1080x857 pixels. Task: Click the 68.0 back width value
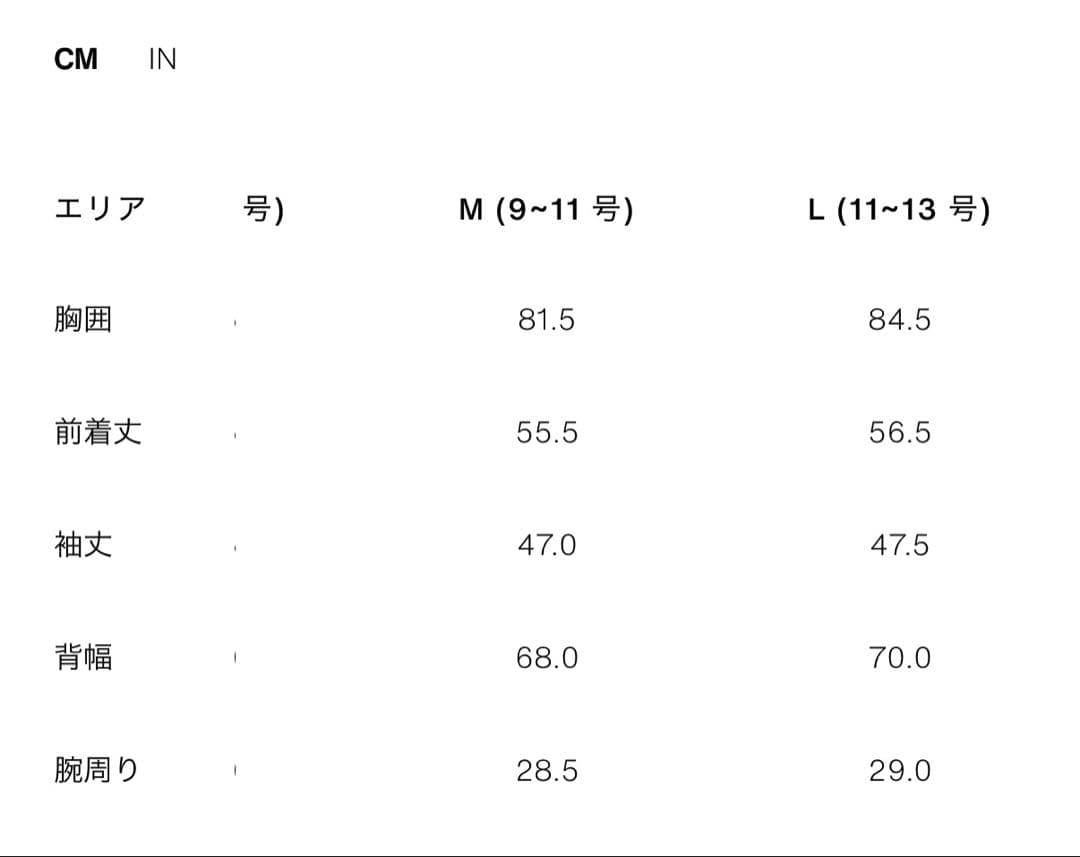[x=546, y=658]
